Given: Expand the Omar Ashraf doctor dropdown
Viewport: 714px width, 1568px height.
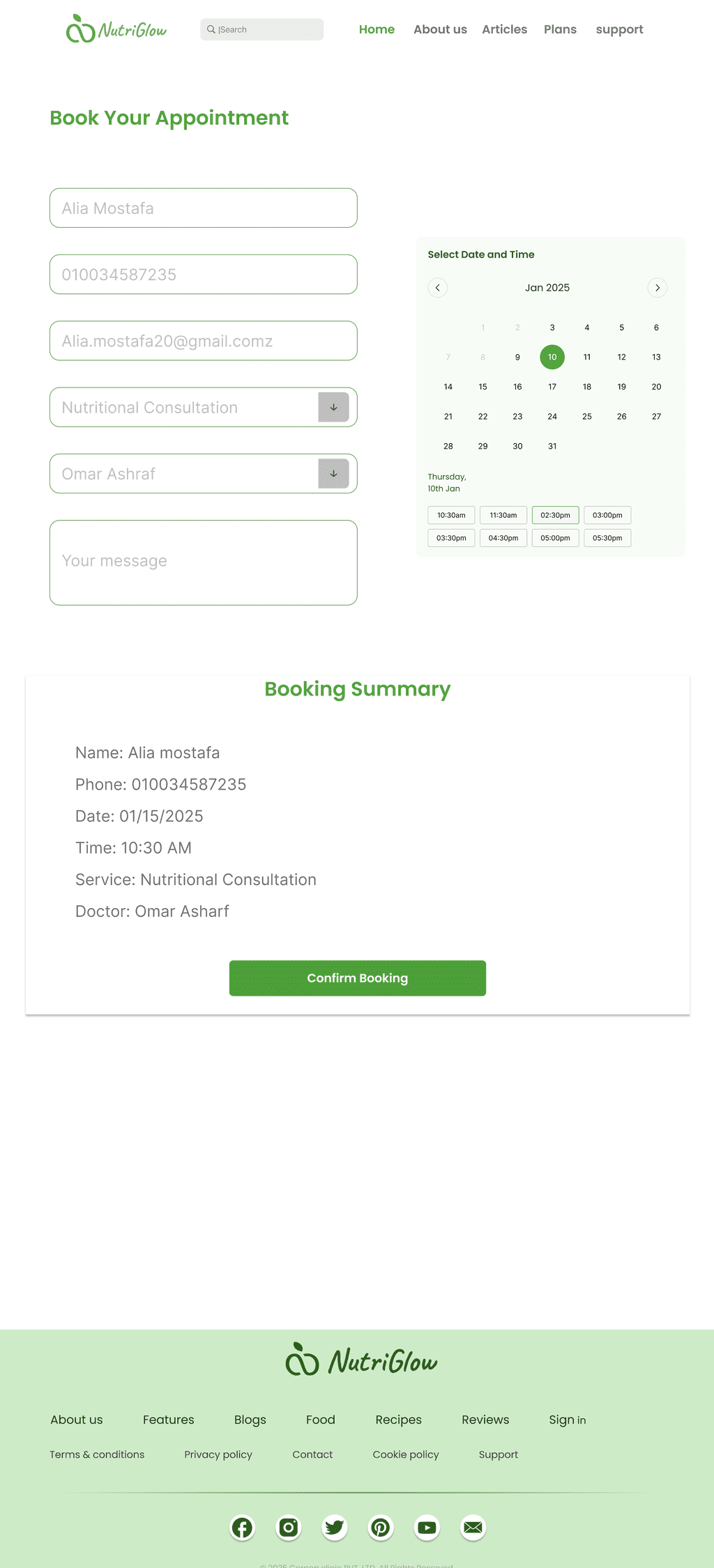Looking at the screenshot, I should point(333,474).
